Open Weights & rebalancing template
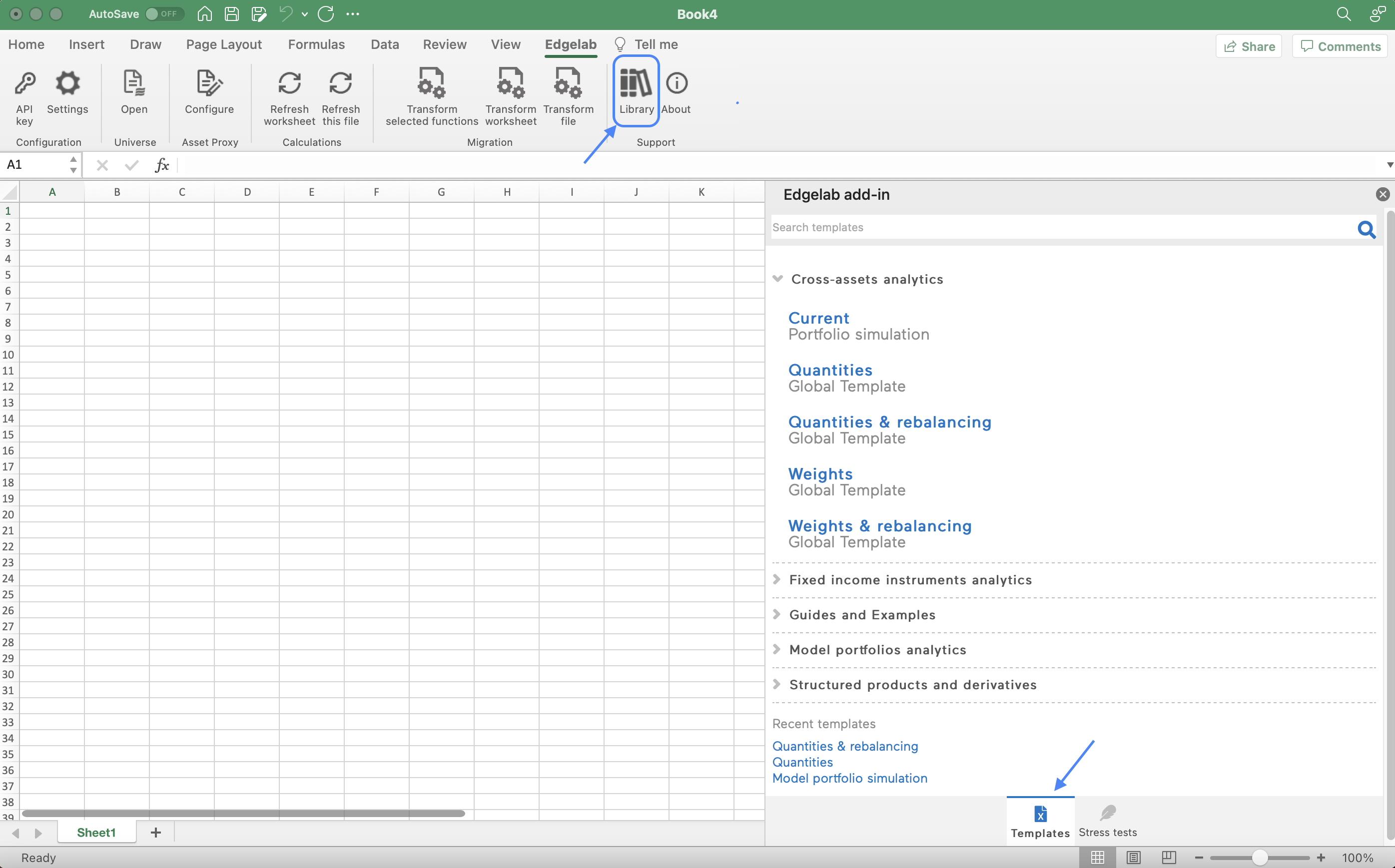The height and width of the screenshot is (868, 1395). [879, 533]
